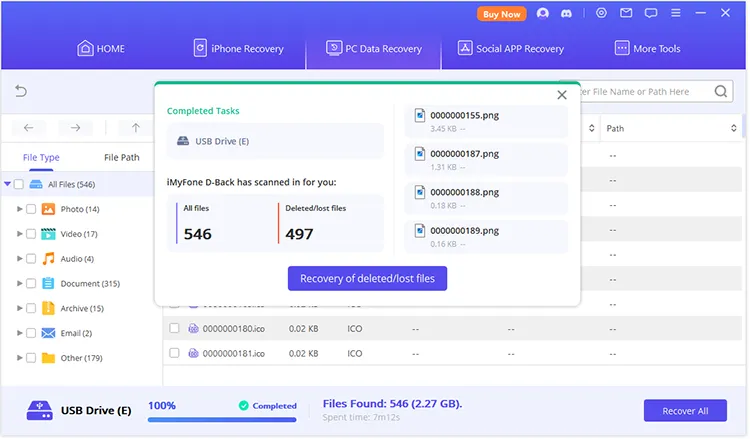Image resolution: width=750 pixels, height=439 pixels.
Task: Click the Buy Now button
Action: click(501, 14)
